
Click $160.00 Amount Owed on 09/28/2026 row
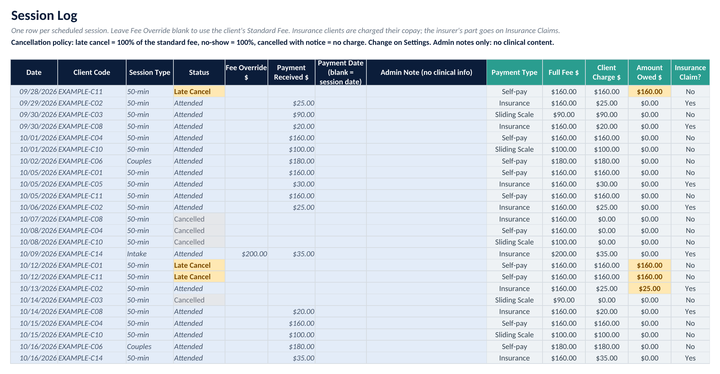coord(649,91)
